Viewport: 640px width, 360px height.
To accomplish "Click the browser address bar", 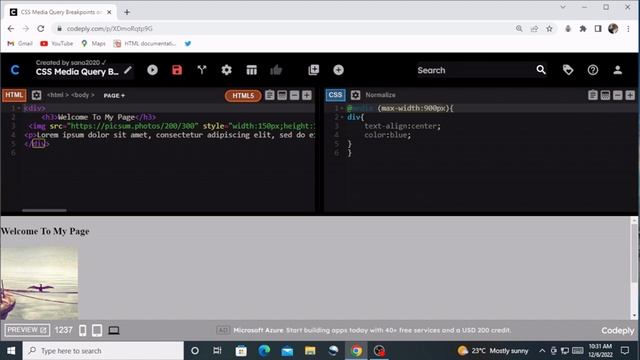I will click(x=286, y=29).
